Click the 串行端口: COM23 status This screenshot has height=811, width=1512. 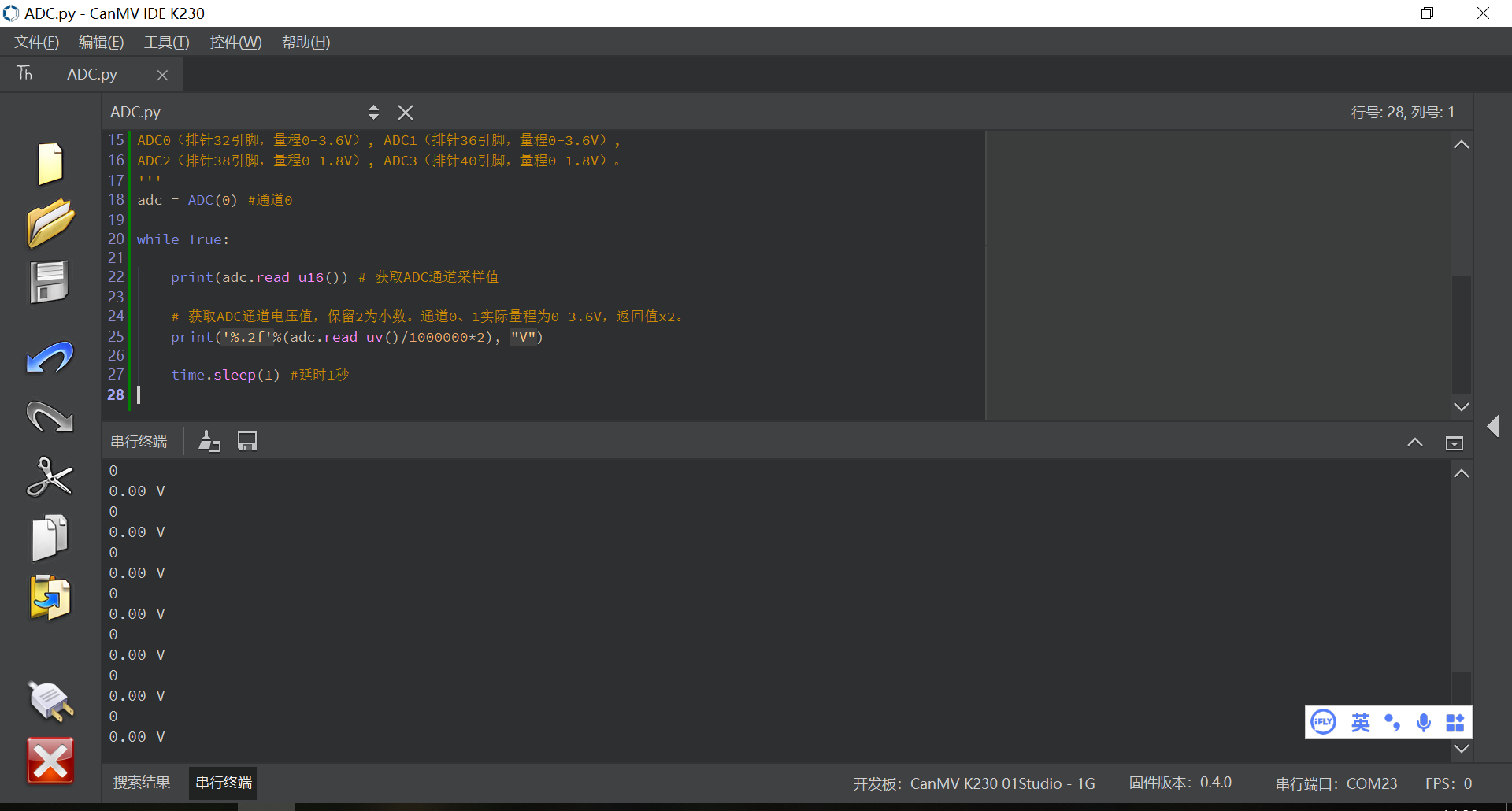1336,783
